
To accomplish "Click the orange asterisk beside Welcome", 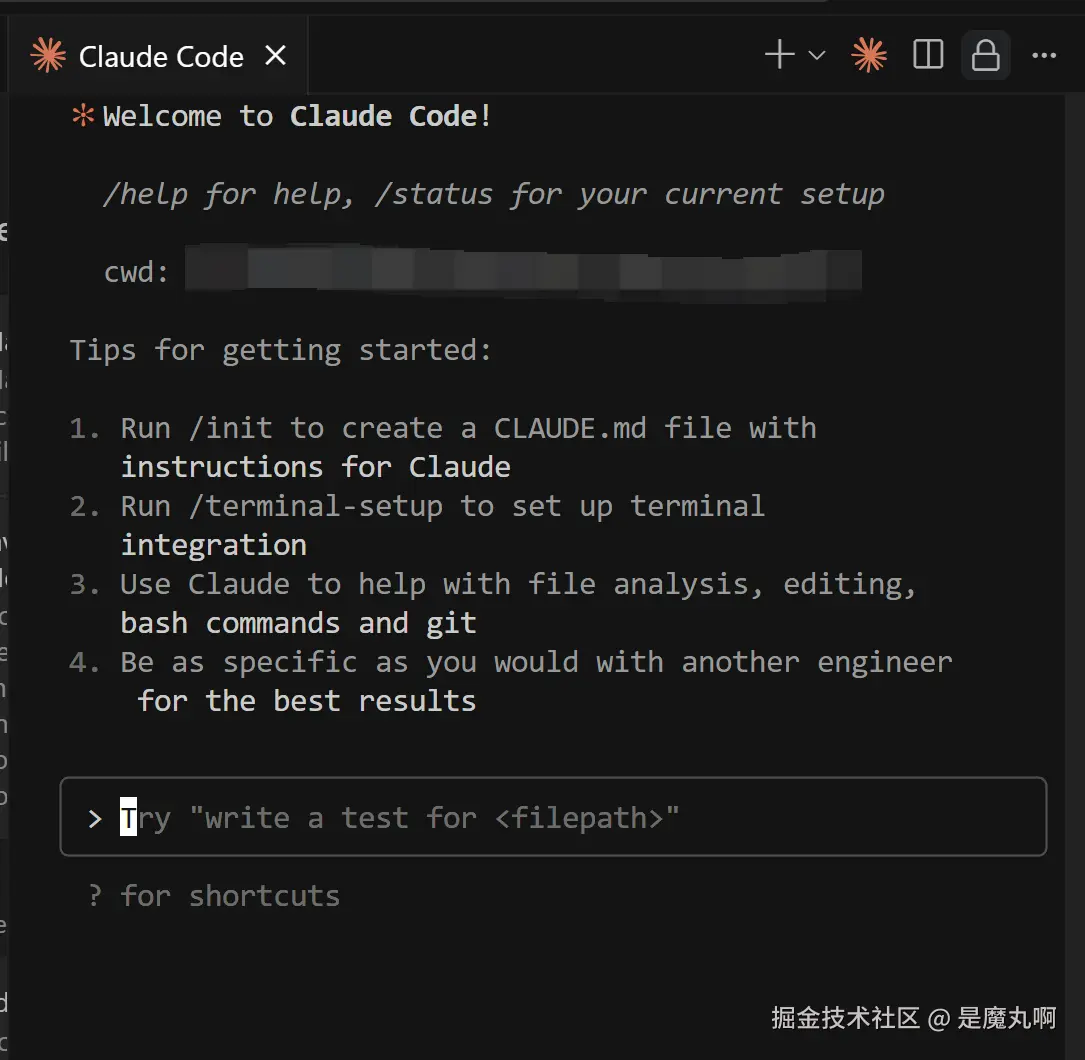I will 82,116.
